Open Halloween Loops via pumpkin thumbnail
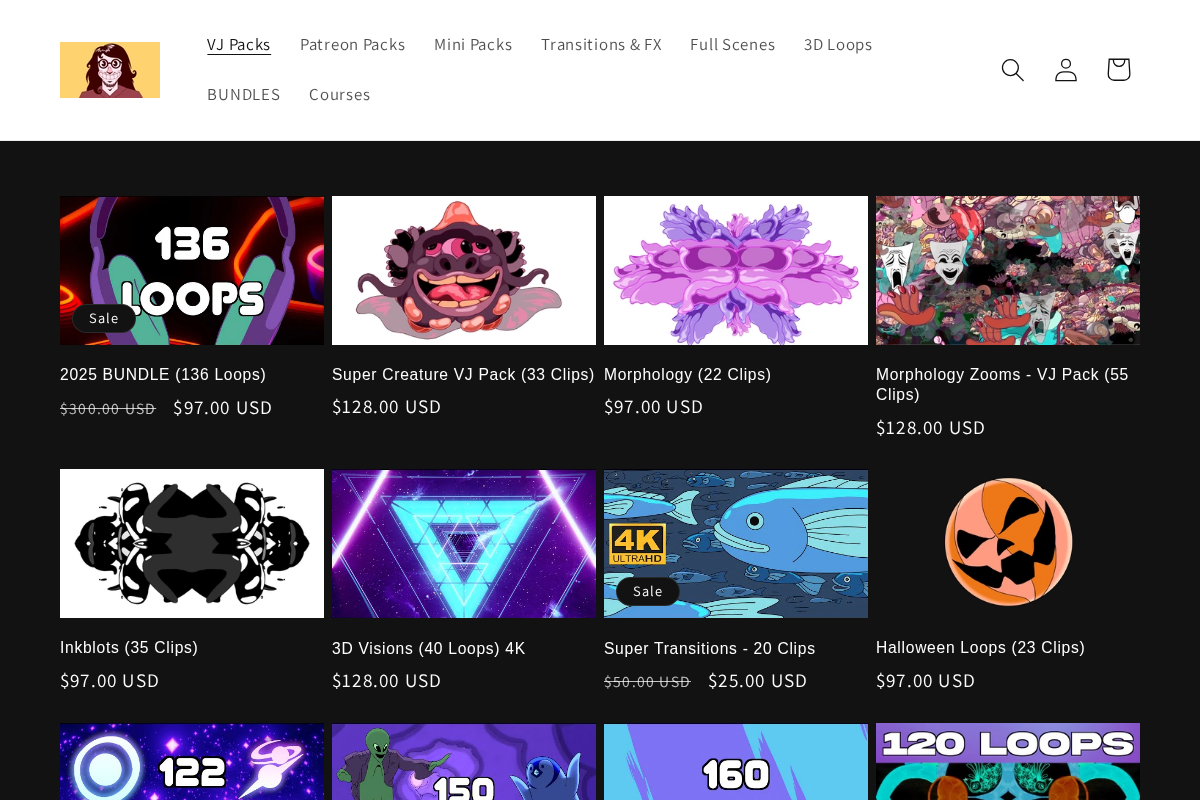This screenshot has height=800, width=1200. [x=1008, y=543]
